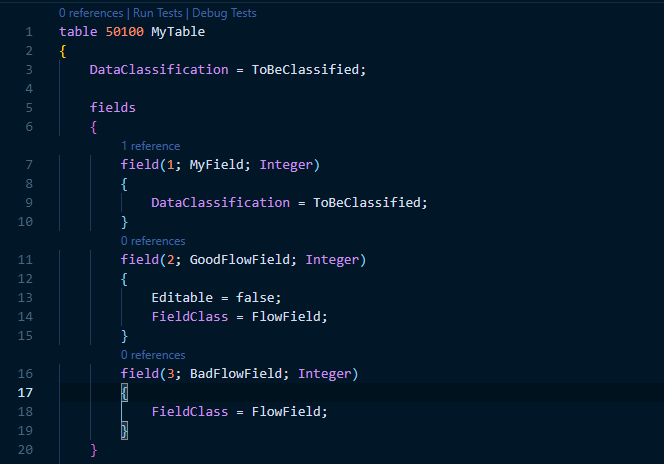
Task: Click the table ID 50100
Action: pyautogui.click(x=124, y=32)
